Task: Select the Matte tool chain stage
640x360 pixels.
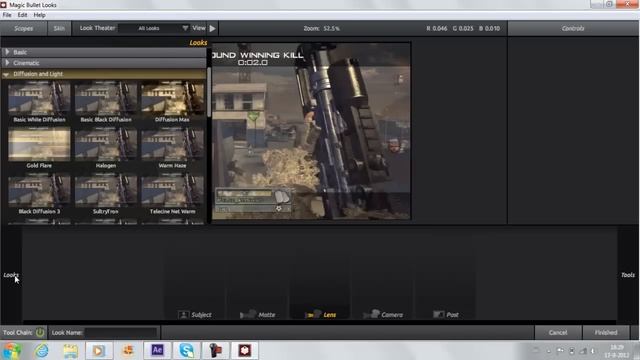Action: (258, 315)
